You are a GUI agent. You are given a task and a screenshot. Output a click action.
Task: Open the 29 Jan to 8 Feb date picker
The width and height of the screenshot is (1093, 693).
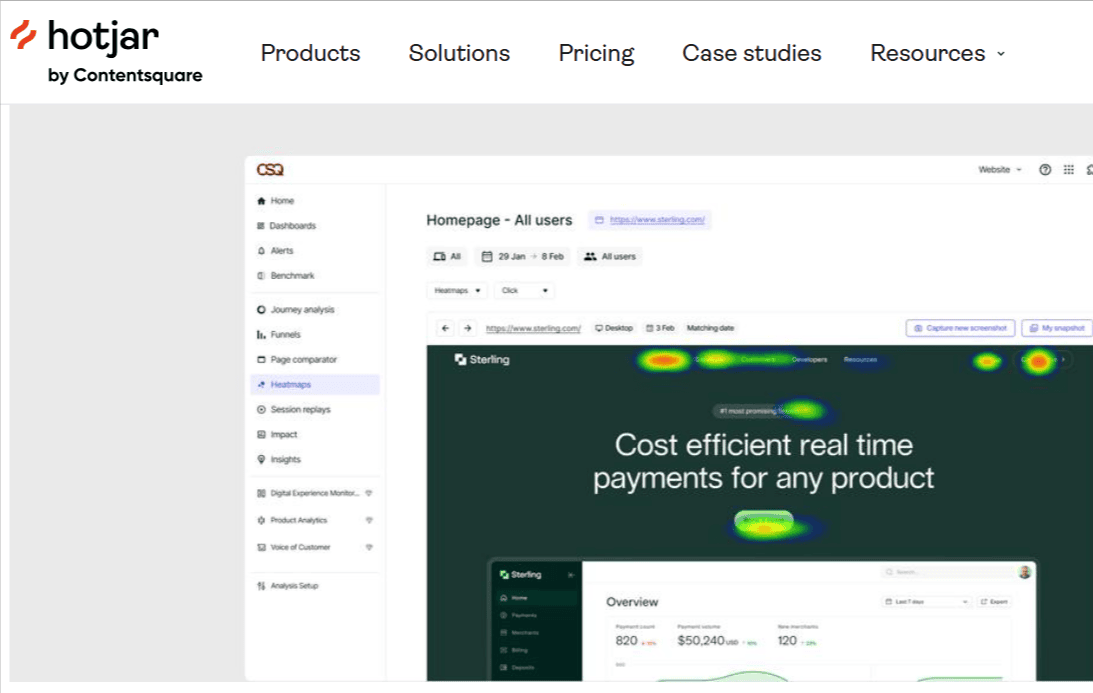(523, 257)
